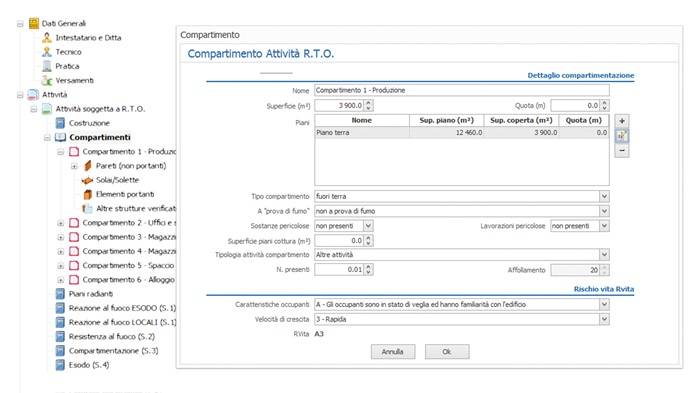Open Tipologia attività compartimento dropdown

(604, 255)
